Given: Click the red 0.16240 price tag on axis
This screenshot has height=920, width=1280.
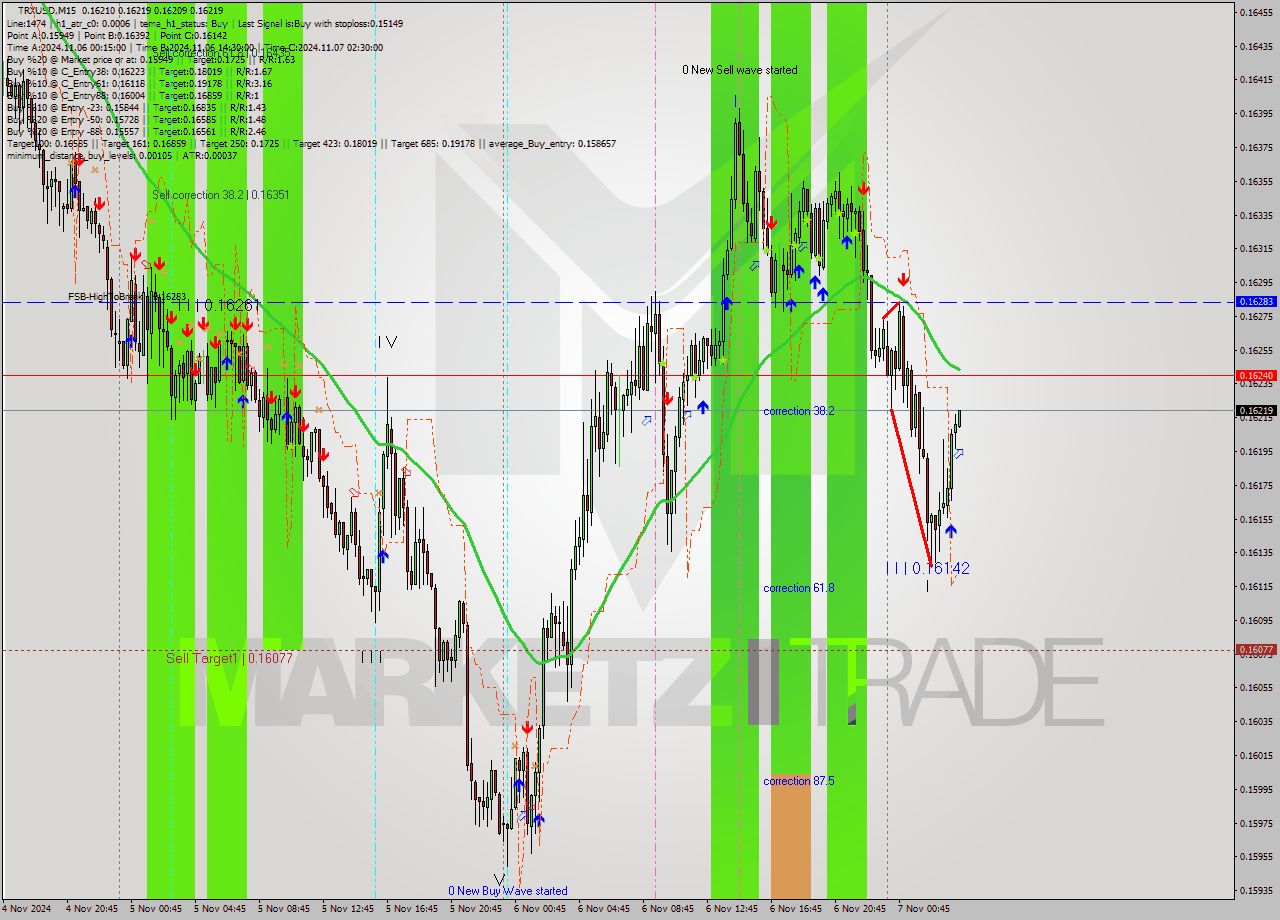Looking at the screenshot, I should 1256,376.
